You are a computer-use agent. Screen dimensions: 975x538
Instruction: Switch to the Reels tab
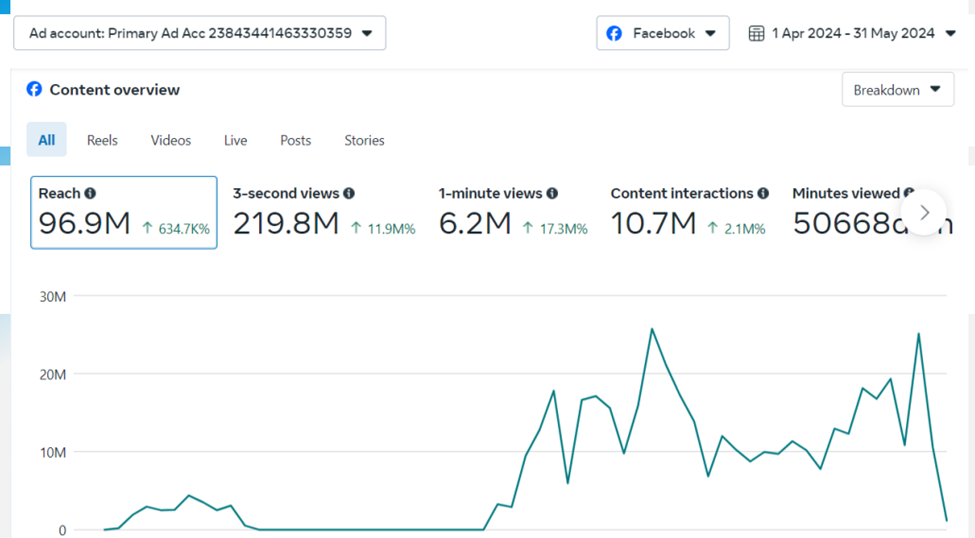point(102,140)
